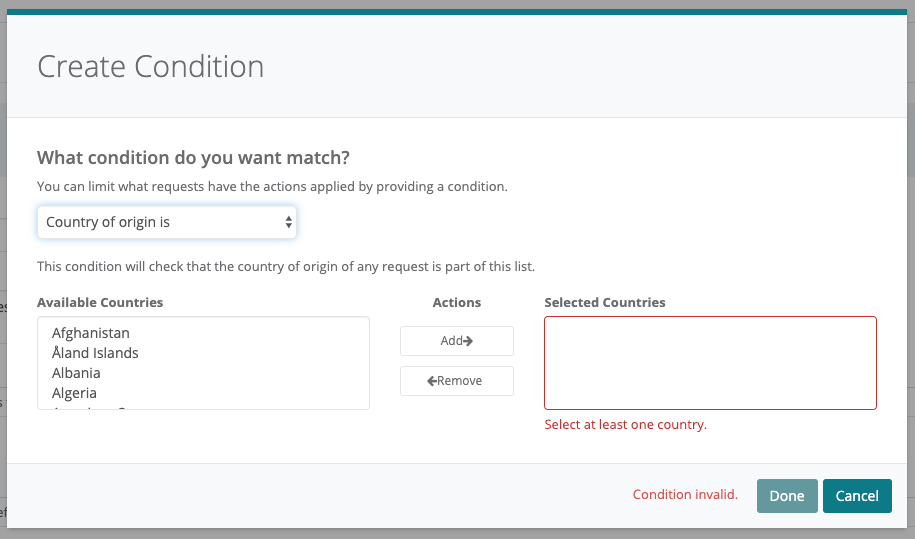The height and width of the screenshot is (539, 915).
Task: Click the partially visible country below Algeria
Action: click(x=90, y=406)
